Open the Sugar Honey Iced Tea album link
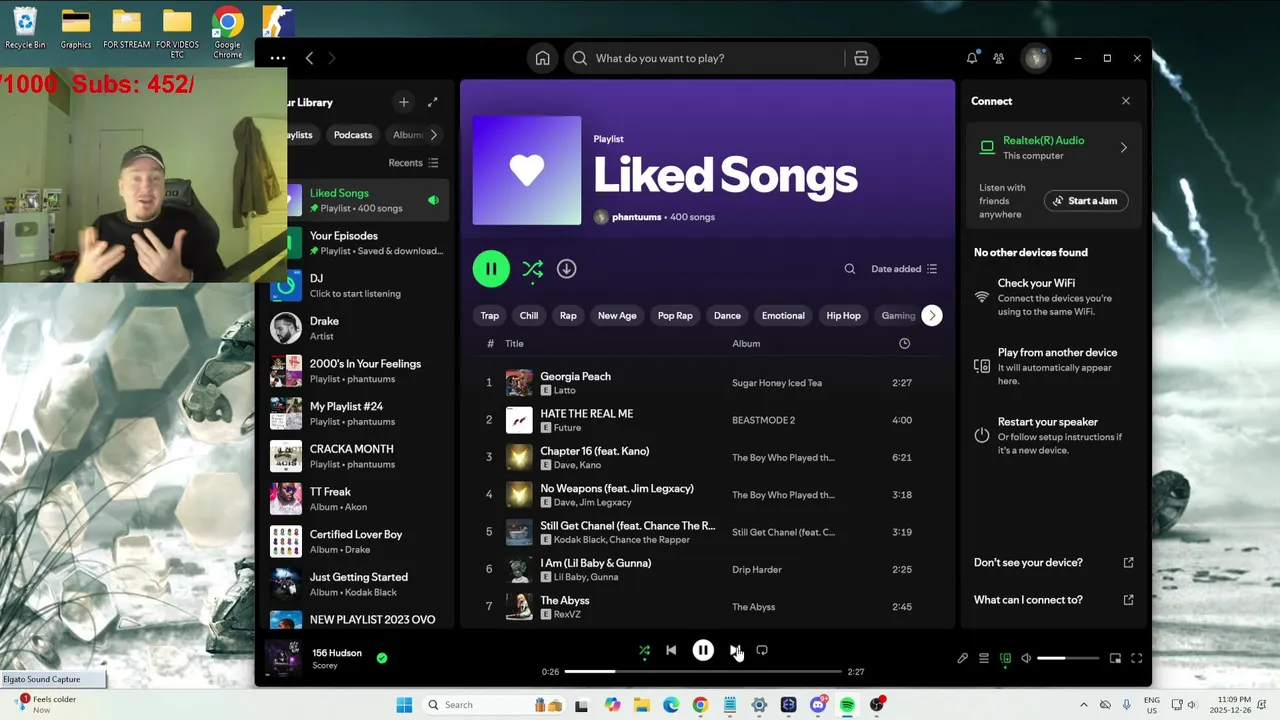Image resolution: width=1280 pixels, height=720 pixels. [x=777, y=383]
